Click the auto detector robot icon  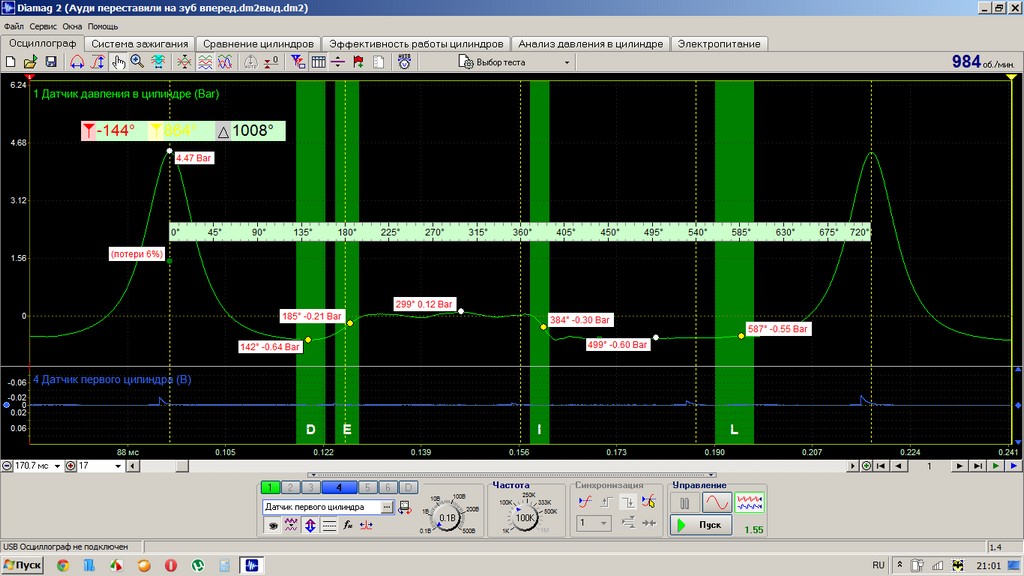pos(404,62)
